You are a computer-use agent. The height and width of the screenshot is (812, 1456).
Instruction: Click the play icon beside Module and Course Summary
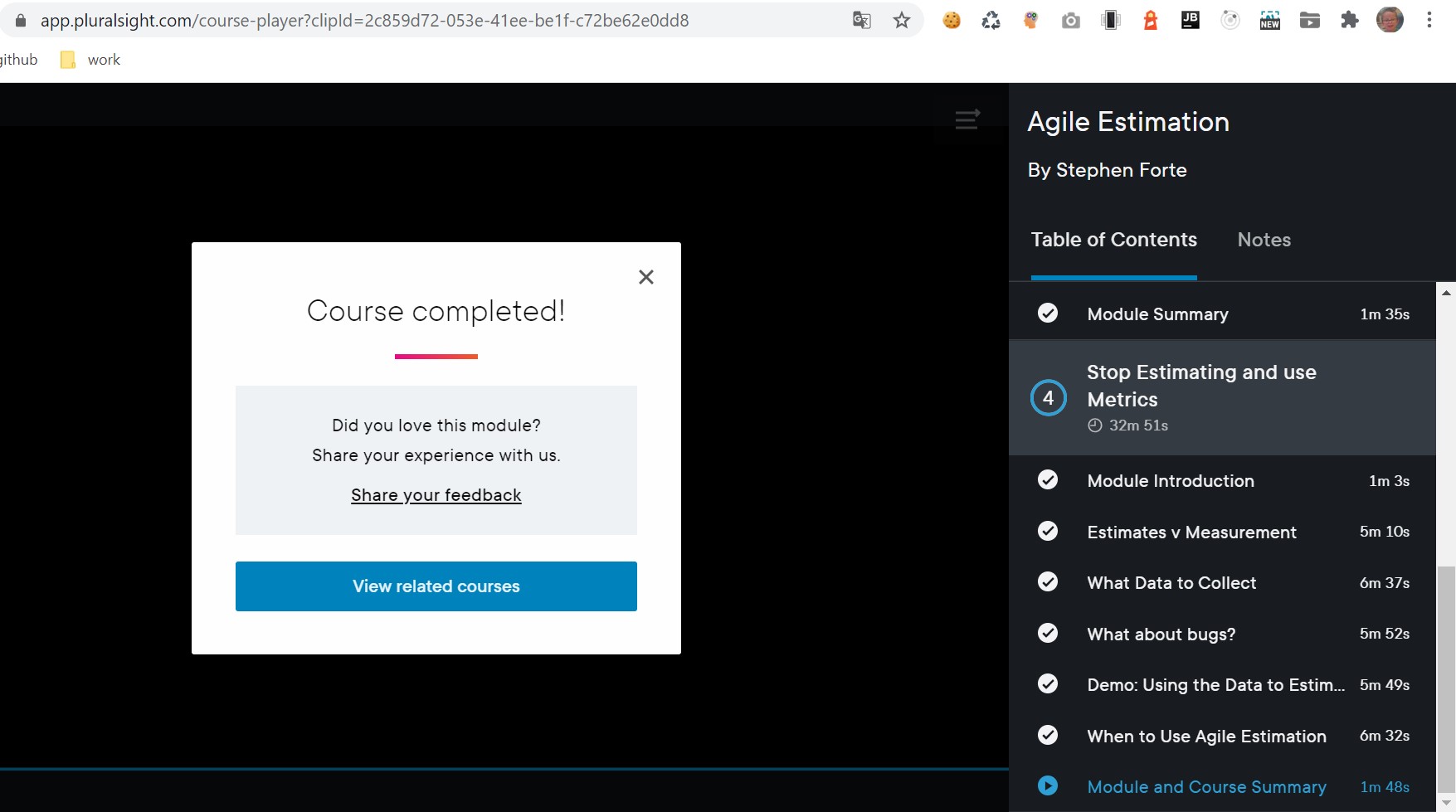click(x=1048, y=785)
